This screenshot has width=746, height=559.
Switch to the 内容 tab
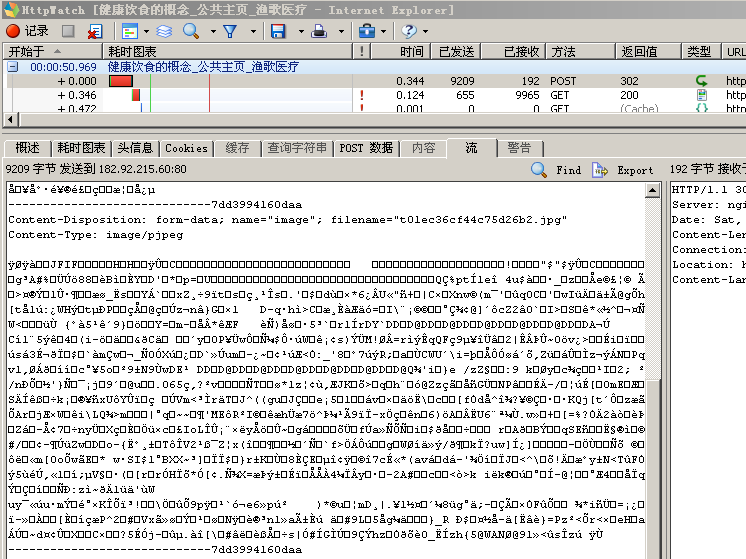click(x=423, y=148)
